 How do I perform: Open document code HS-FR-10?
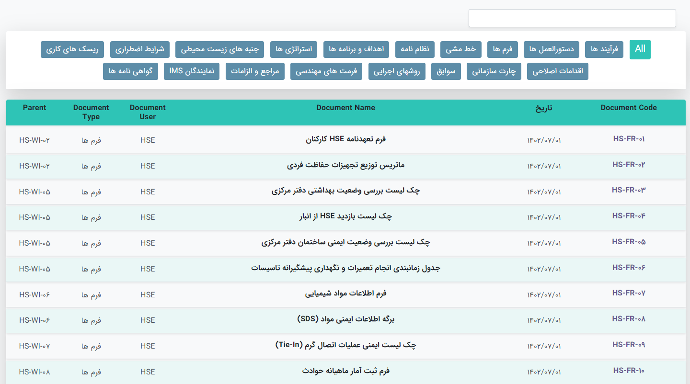(629, 371)
